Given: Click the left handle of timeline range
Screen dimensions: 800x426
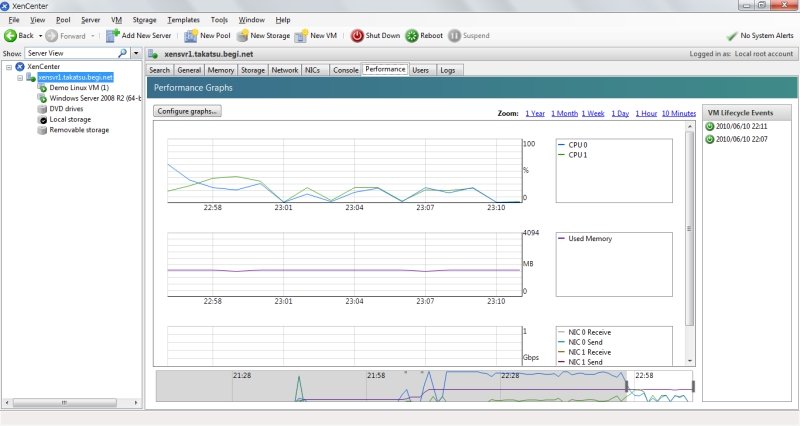Looking at the screenshot, I should pyautogui.click(x=627, y=386).
